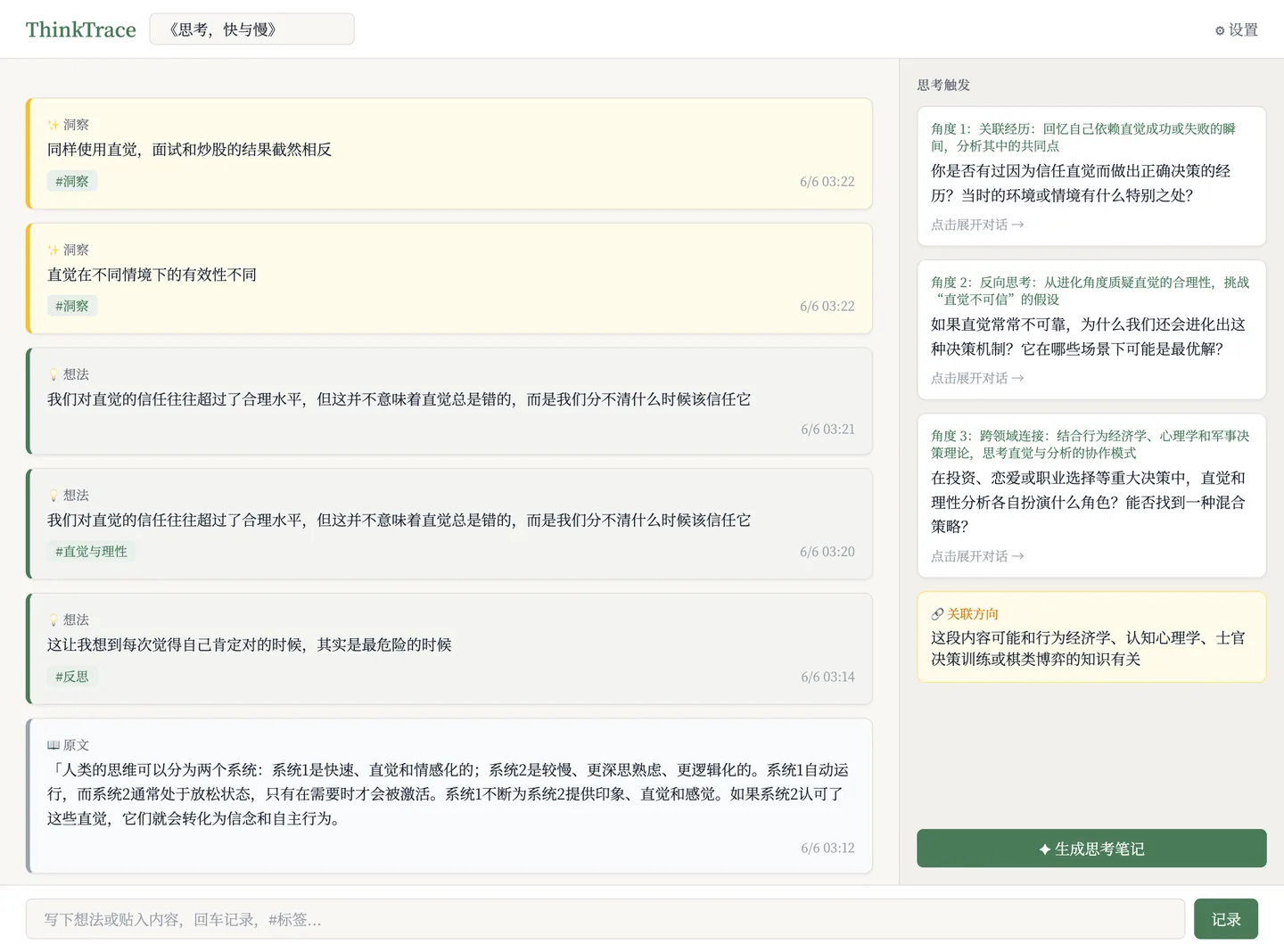The image size is (1284, 952).
Task: Click the lightbulb icon on the 03:21 想法 card
Action: [53, 374]
